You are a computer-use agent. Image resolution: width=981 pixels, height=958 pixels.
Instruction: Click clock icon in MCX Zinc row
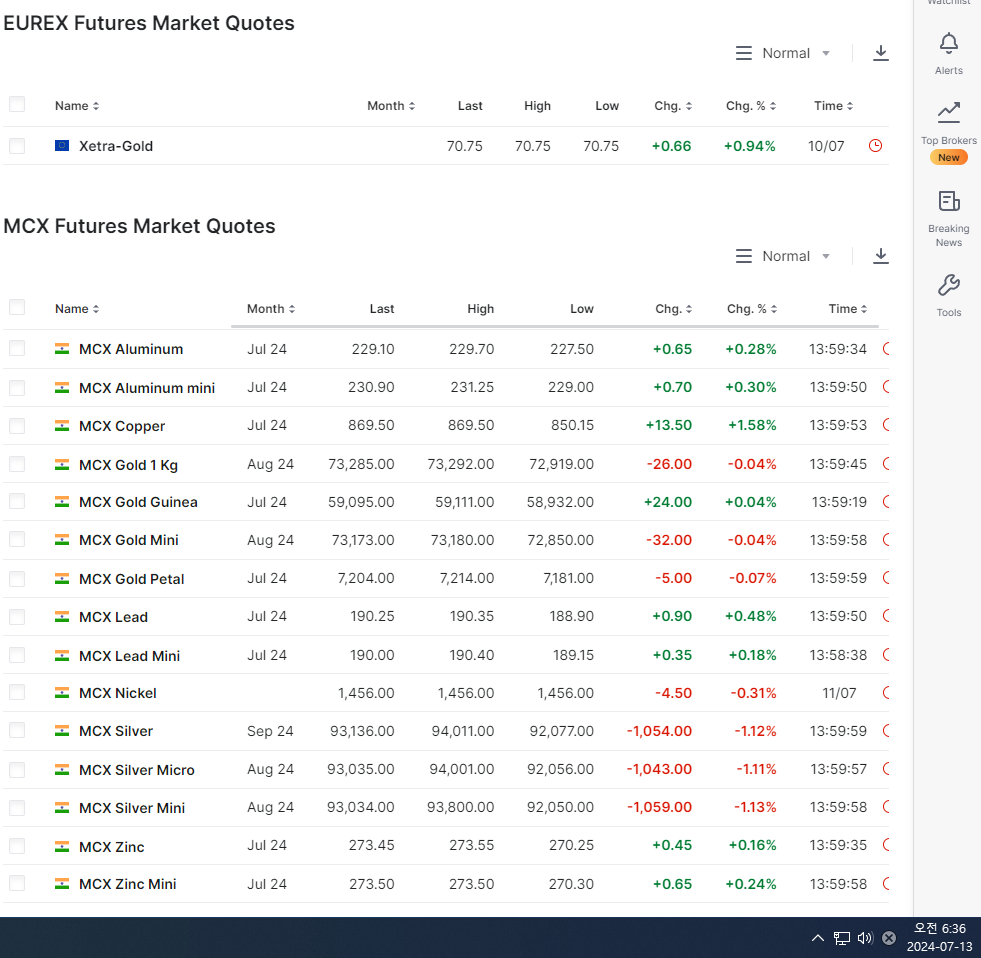886,845
